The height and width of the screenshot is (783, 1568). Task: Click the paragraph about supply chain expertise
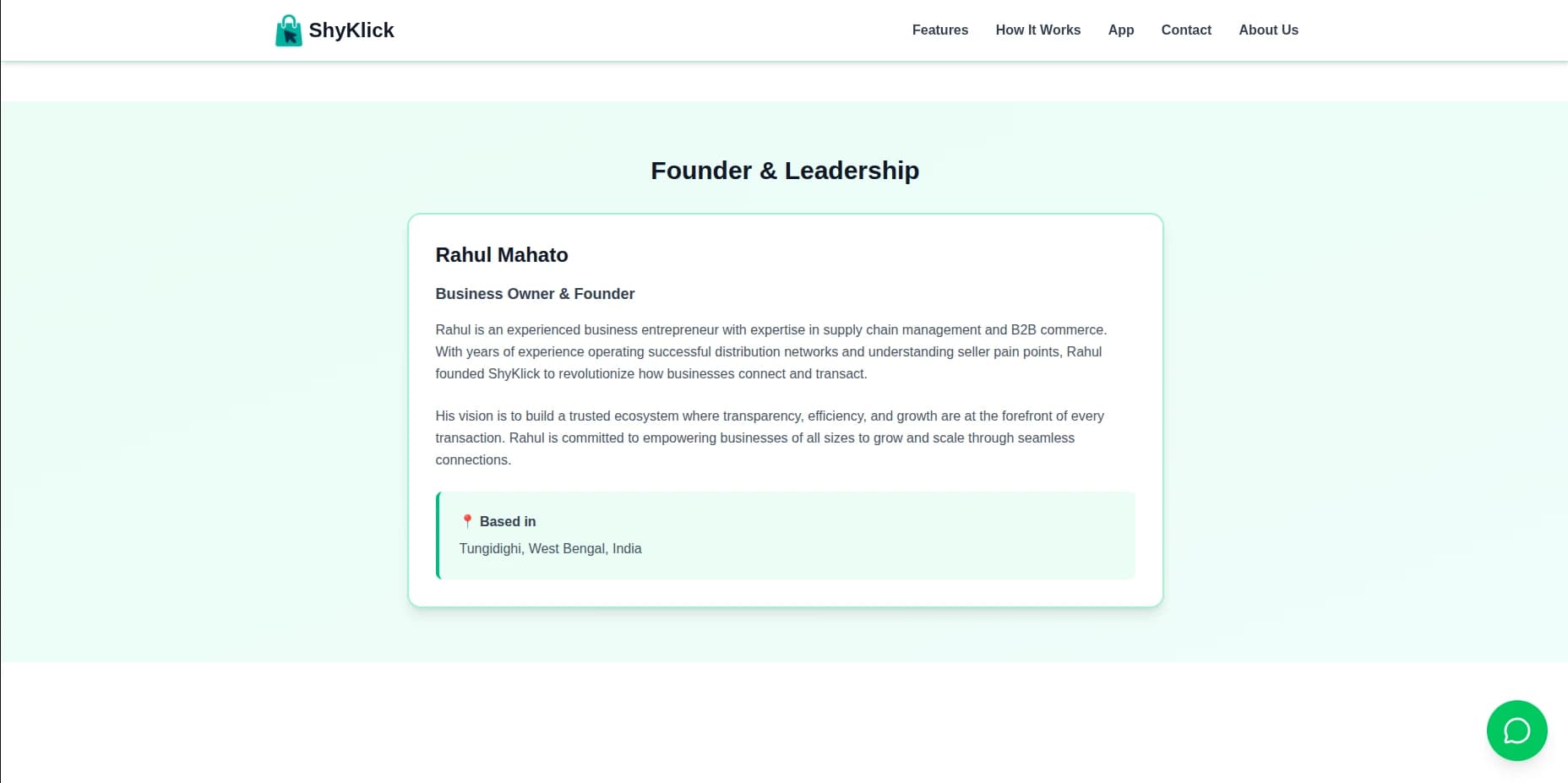[770, 351]
